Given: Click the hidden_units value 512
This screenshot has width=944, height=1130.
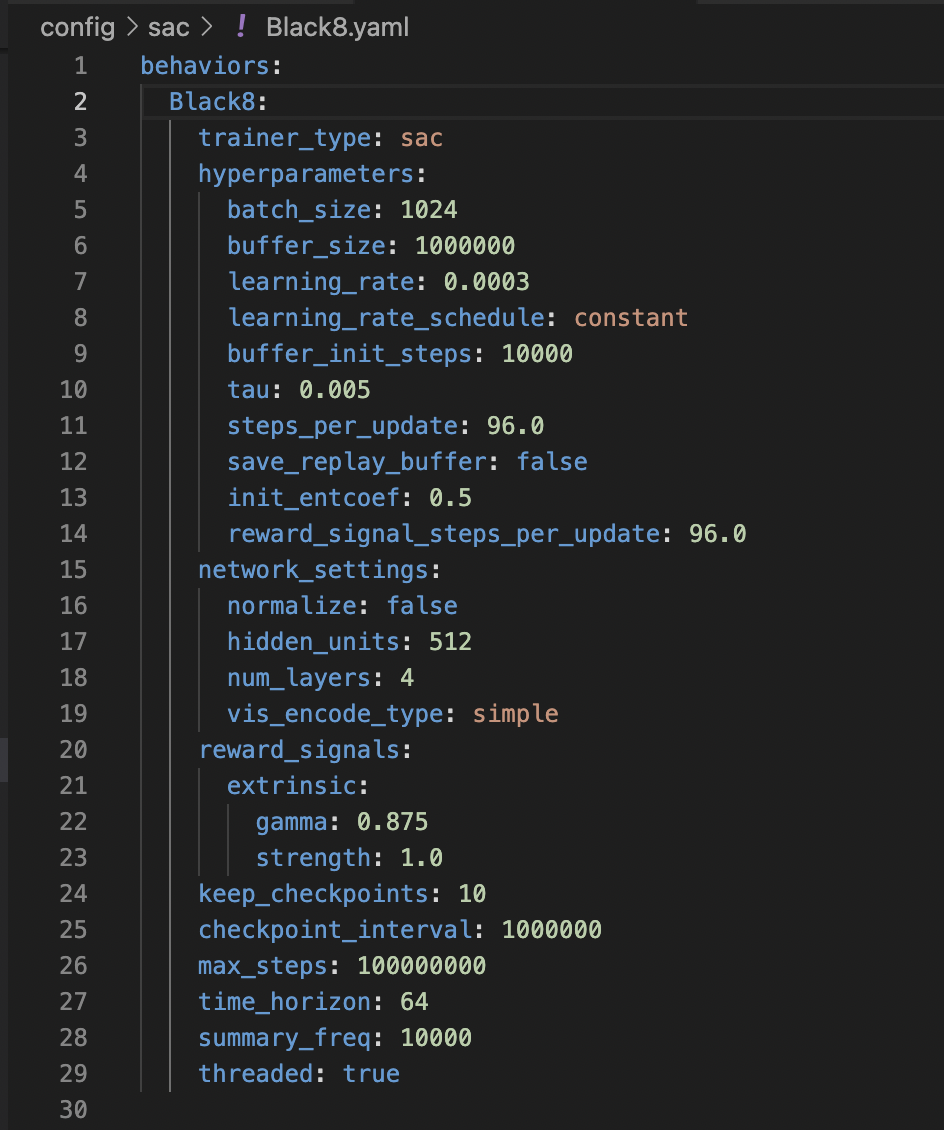Looking at the screenshot, I should click(x=450, y=641).
